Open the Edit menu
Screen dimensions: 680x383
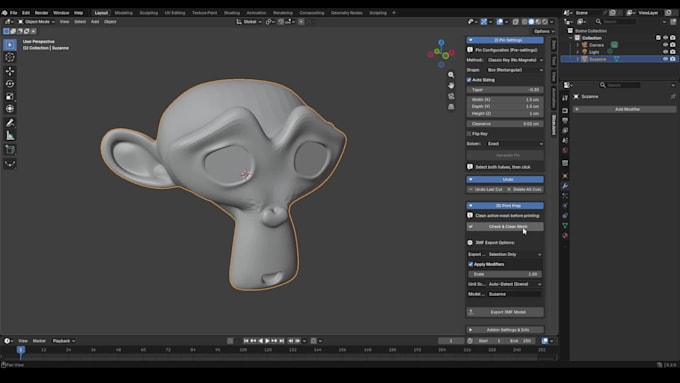coord(26,13)
